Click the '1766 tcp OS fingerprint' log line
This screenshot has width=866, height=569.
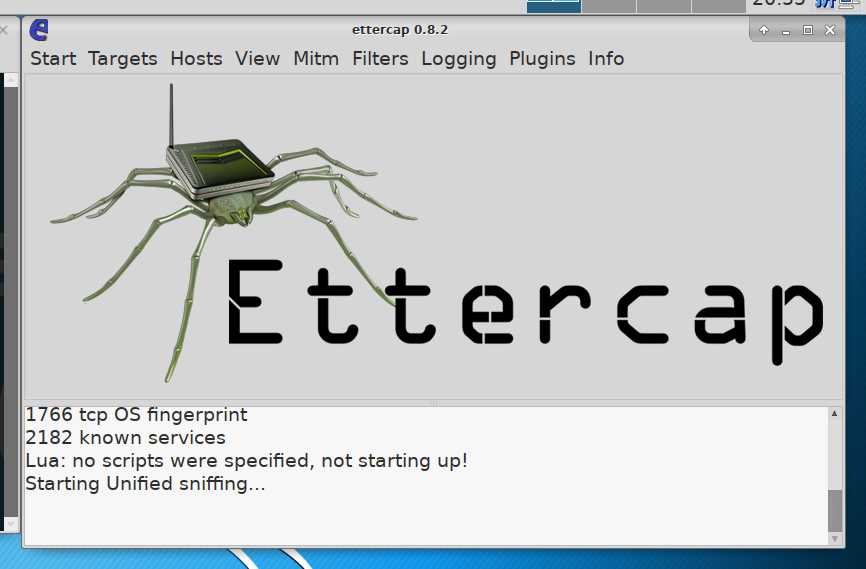(136, 415)
